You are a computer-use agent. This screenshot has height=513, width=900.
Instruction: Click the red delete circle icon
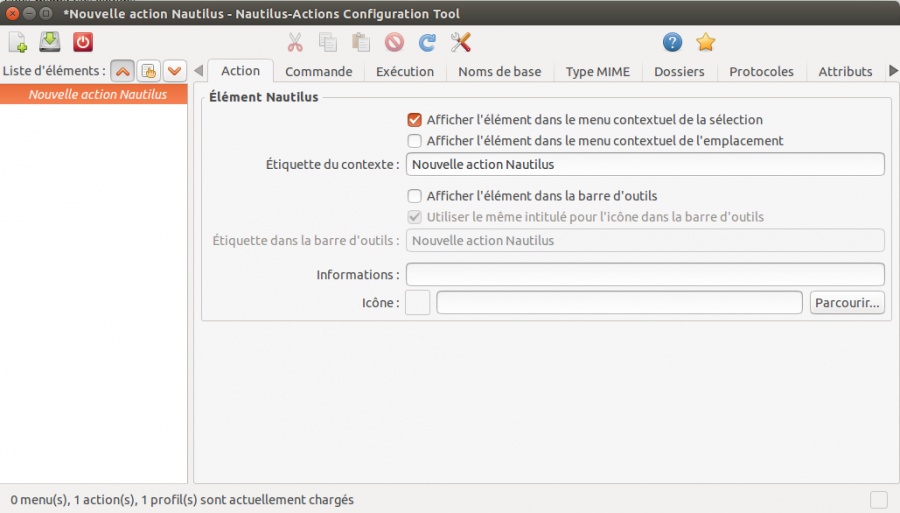pyautogui.click(x=394, y=42)
